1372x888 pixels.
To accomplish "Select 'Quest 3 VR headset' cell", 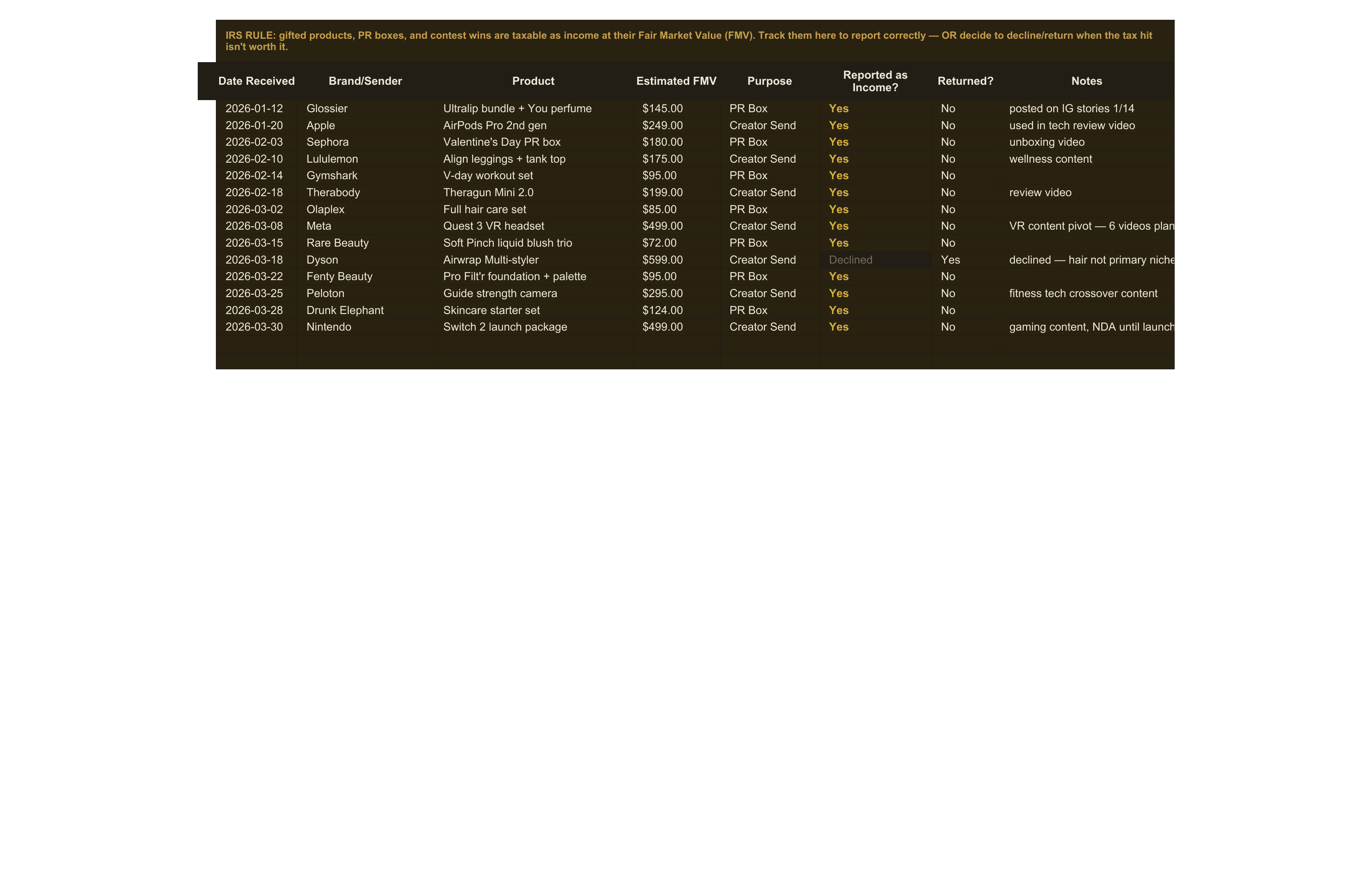I will pos(533,226).
